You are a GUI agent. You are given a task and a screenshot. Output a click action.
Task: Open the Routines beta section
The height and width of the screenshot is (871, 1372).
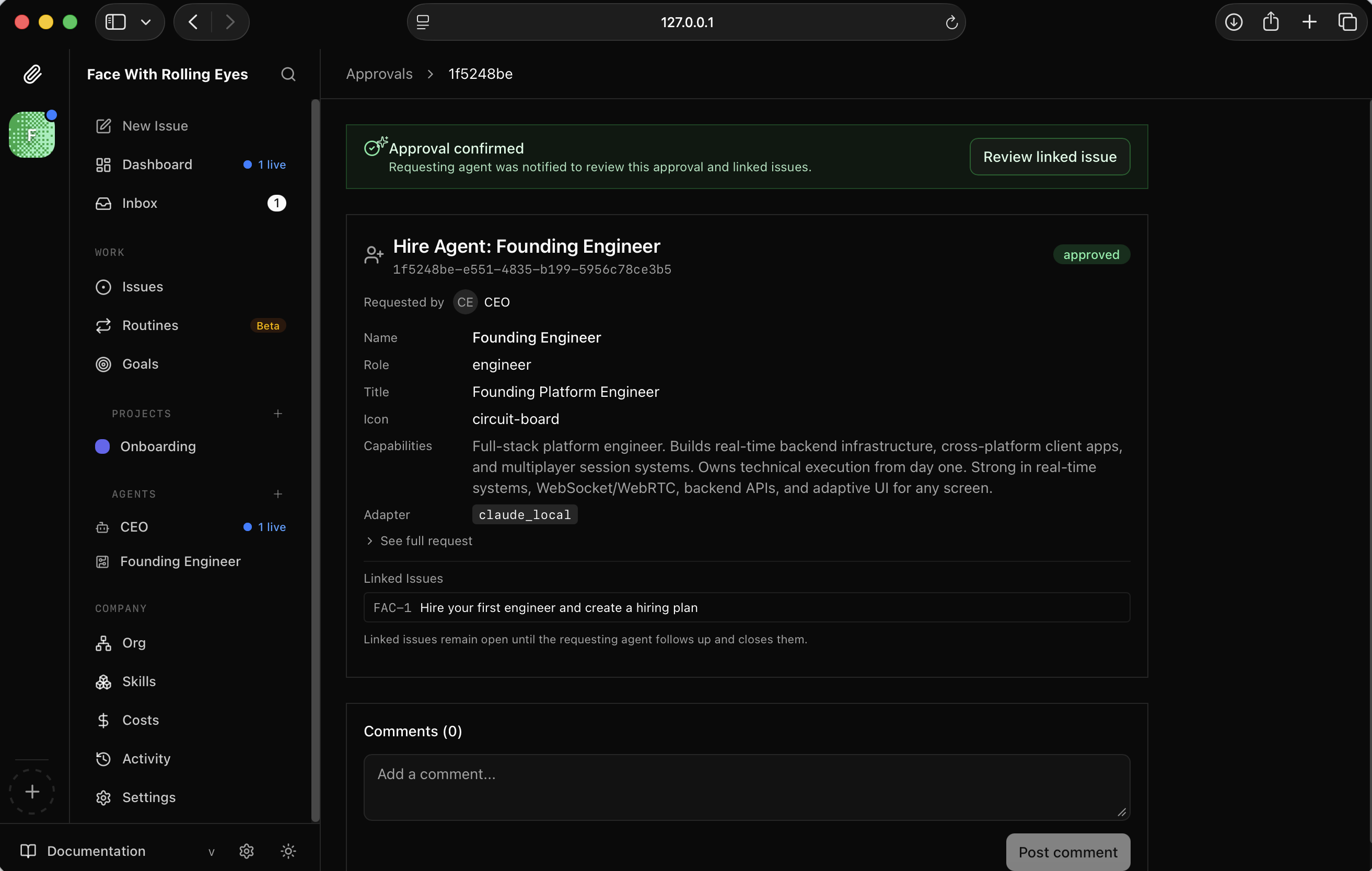150,325
